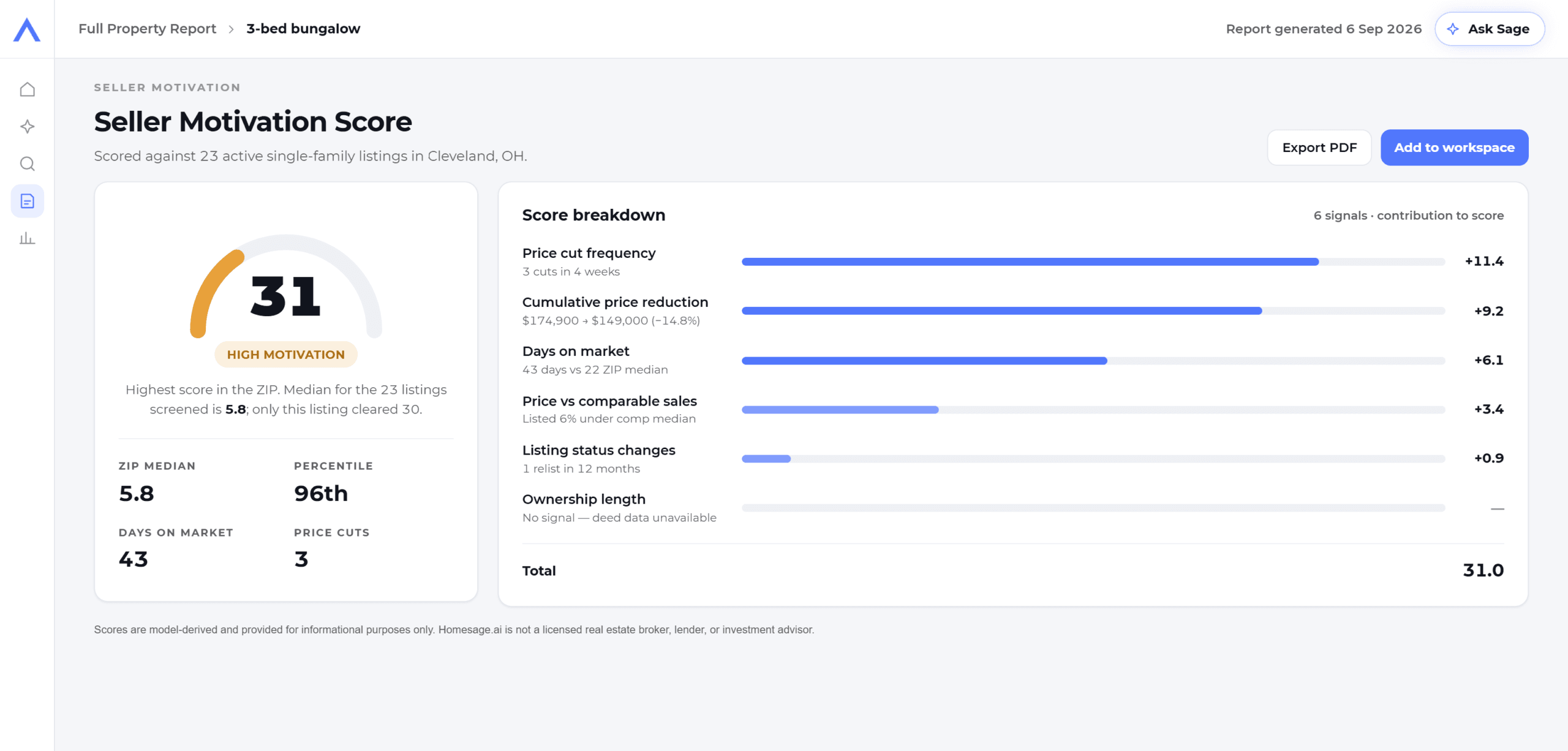
Task: Open the Ask Sage assistant
Action: point(1489,29)
